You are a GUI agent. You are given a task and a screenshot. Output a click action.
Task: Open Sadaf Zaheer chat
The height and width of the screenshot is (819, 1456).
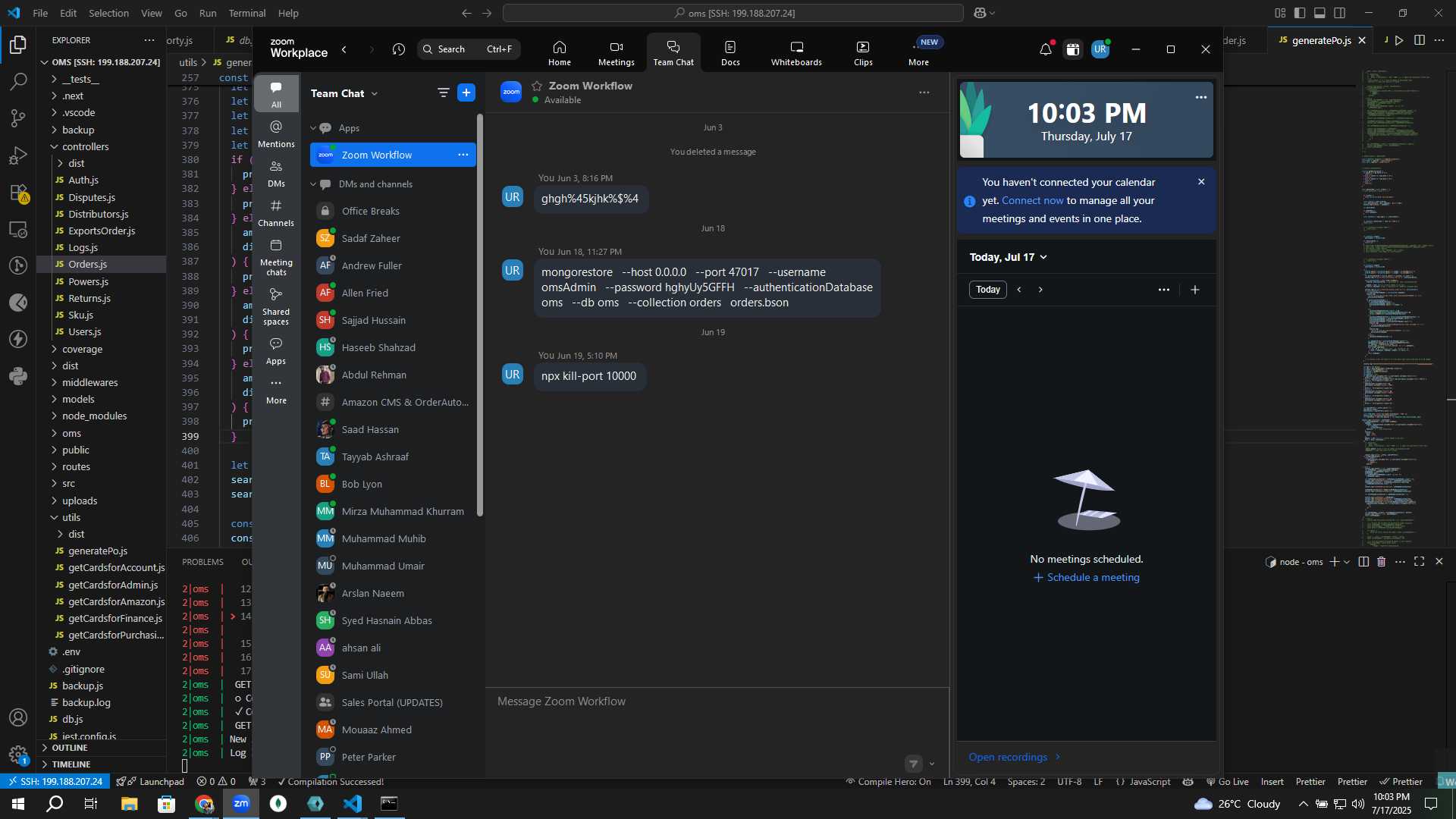(392, 238)
